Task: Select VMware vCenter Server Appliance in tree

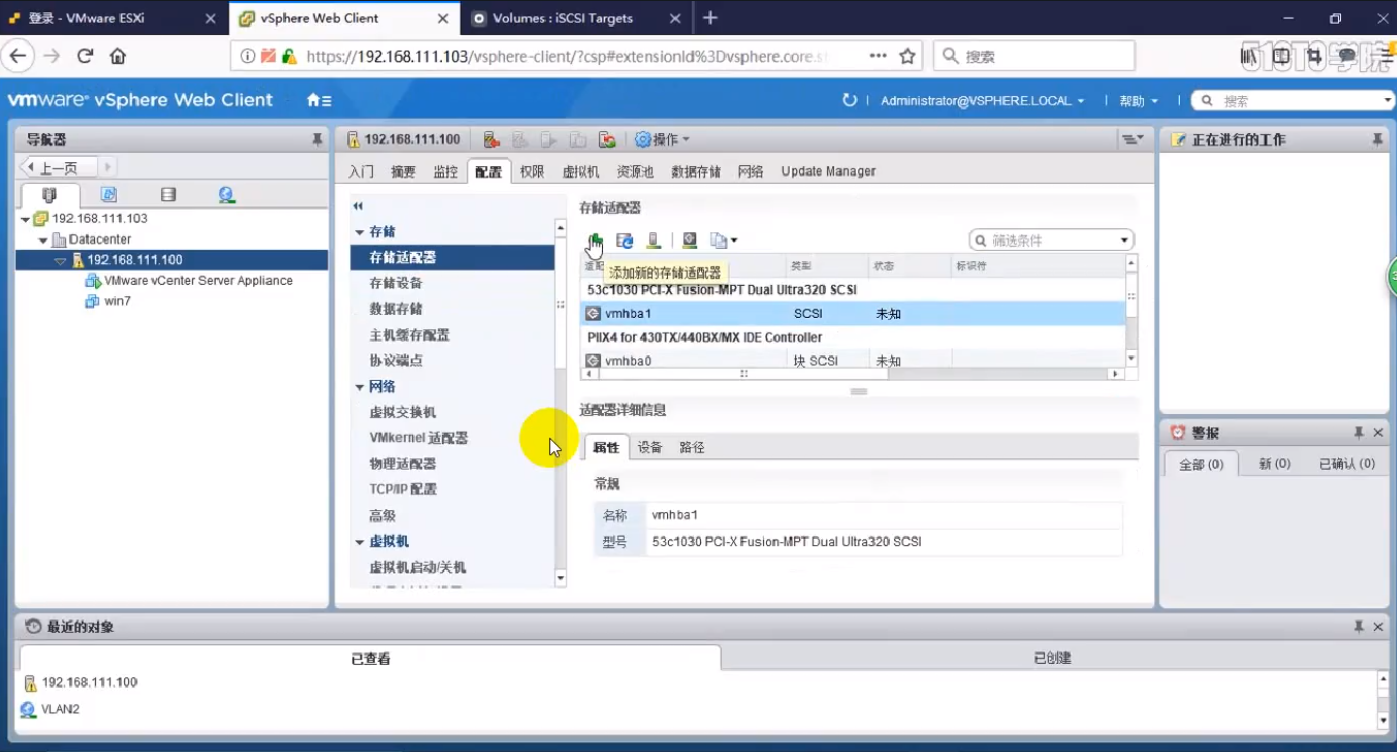Action: coord(198,281)
